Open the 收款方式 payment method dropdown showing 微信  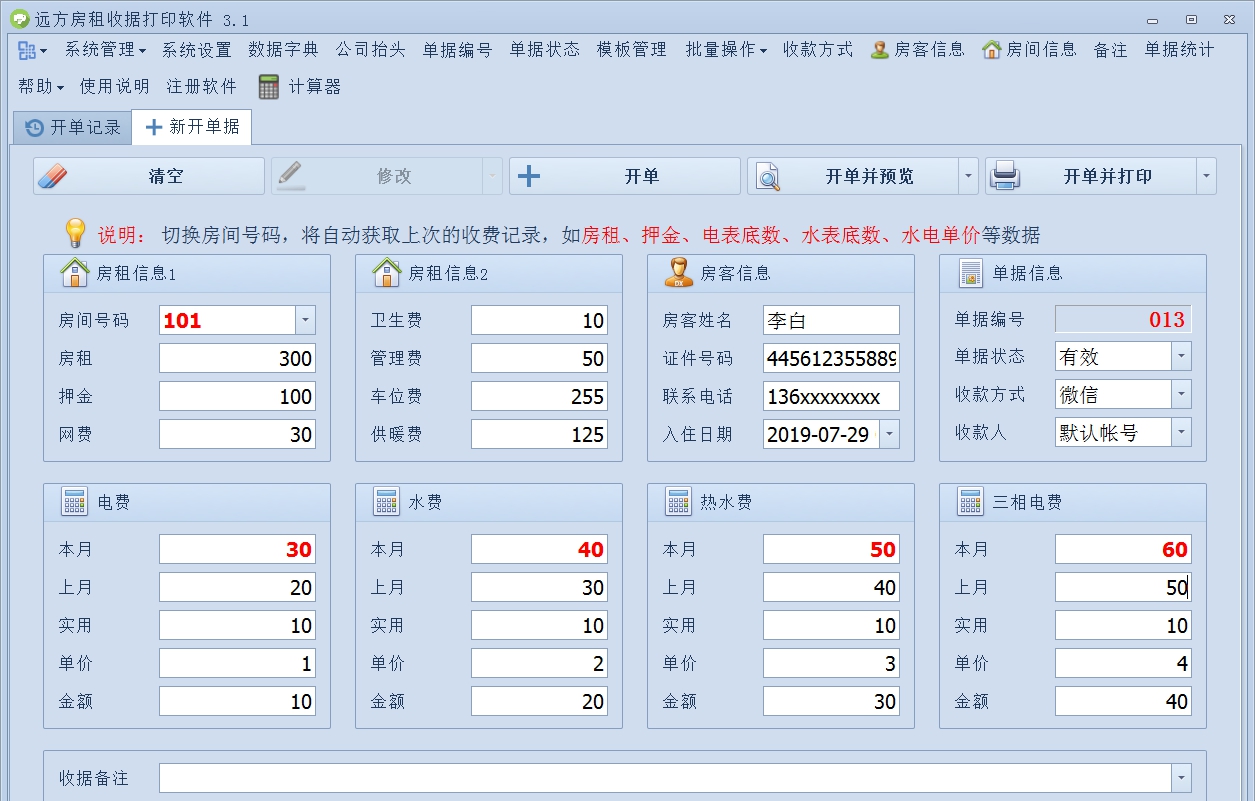[x=1182, y=394]
